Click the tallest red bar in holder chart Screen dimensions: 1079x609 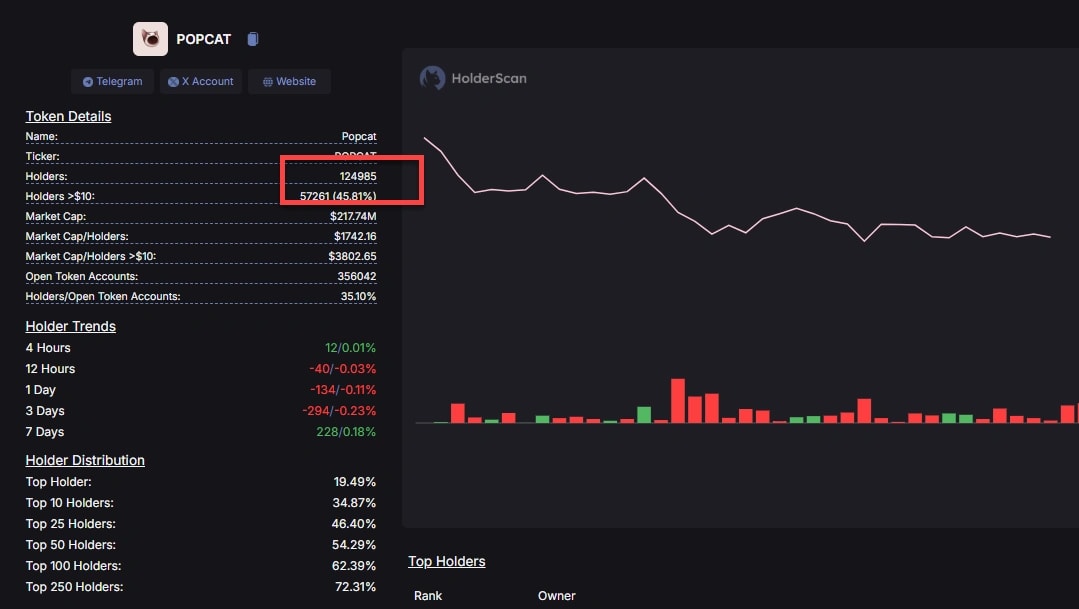point(678,400)
